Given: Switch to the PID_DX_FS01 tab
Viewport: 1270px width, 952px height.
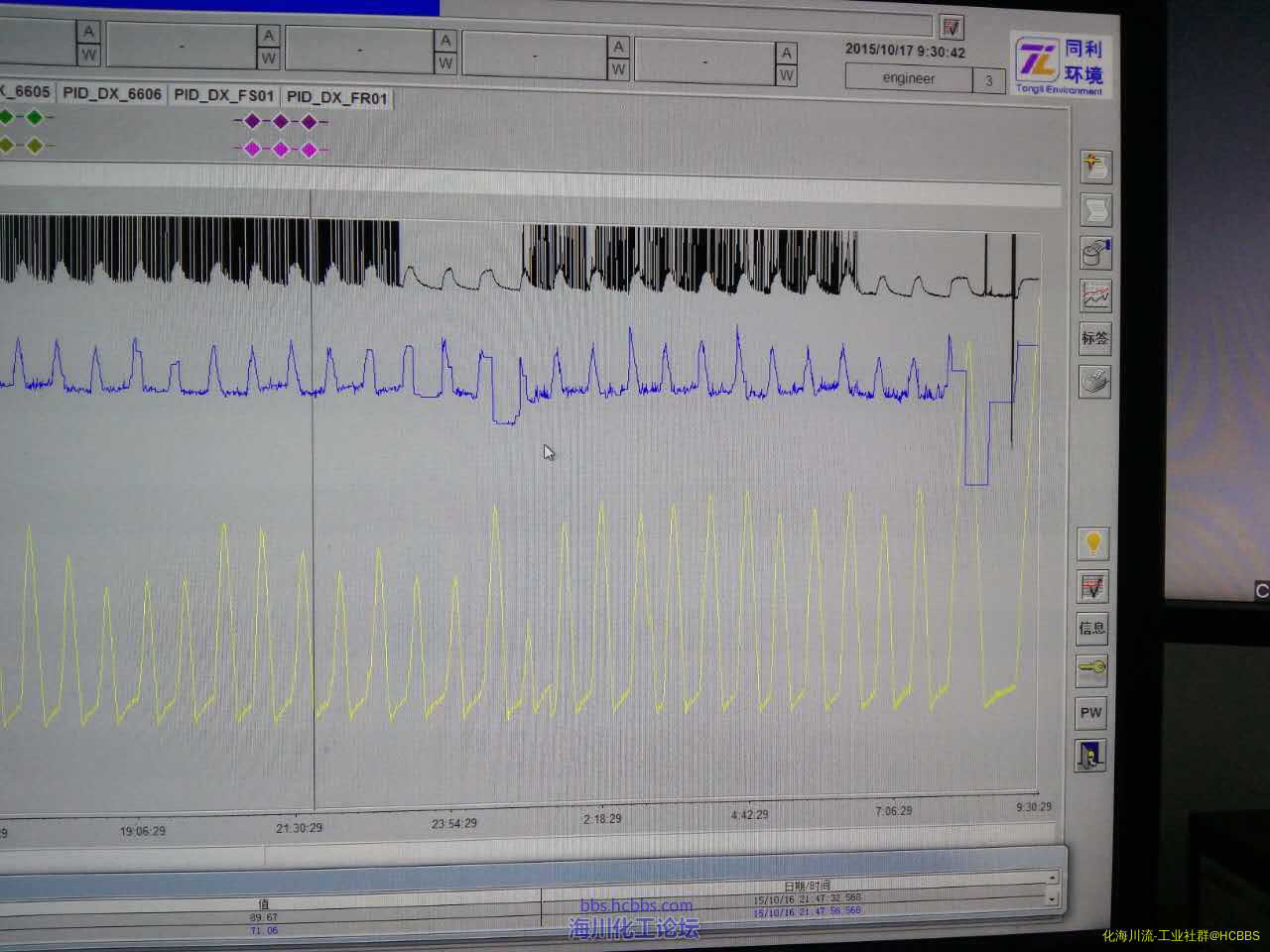Looking at the screenshot, I should click(224, 96).
